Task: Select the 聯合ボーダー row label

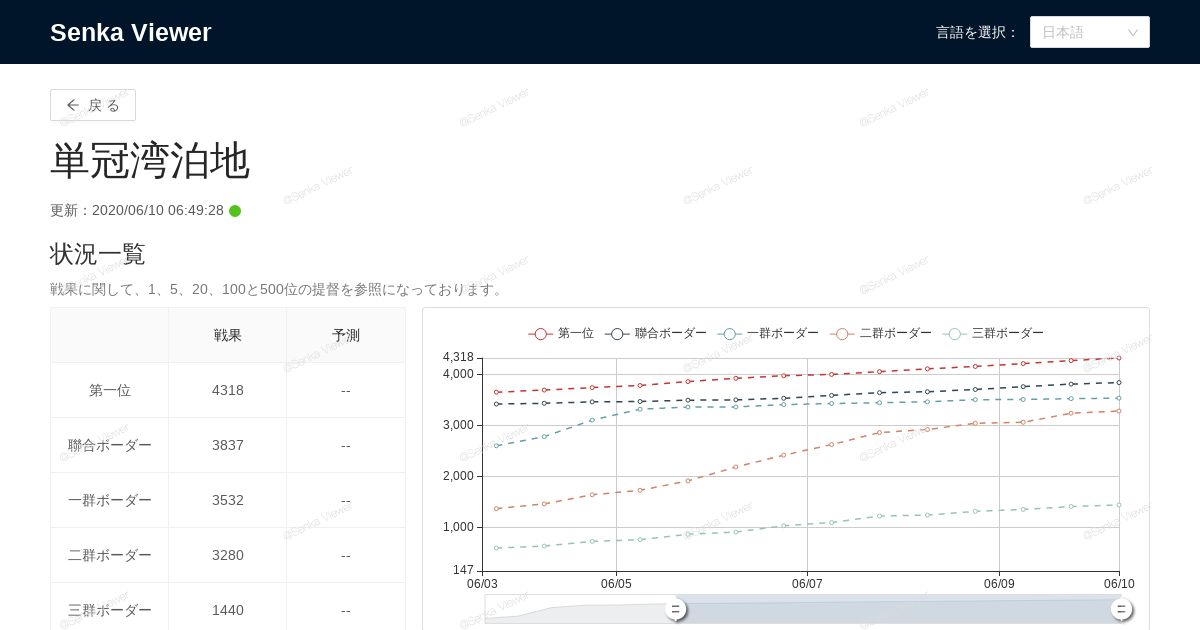Action: [110, 445]
